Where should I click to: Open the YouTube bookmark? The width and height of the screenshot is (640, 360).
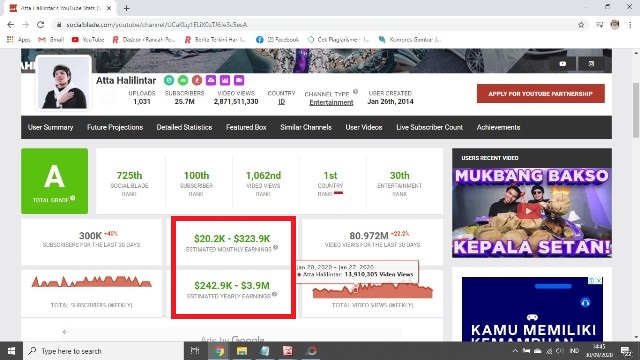[x=88, y=40]
